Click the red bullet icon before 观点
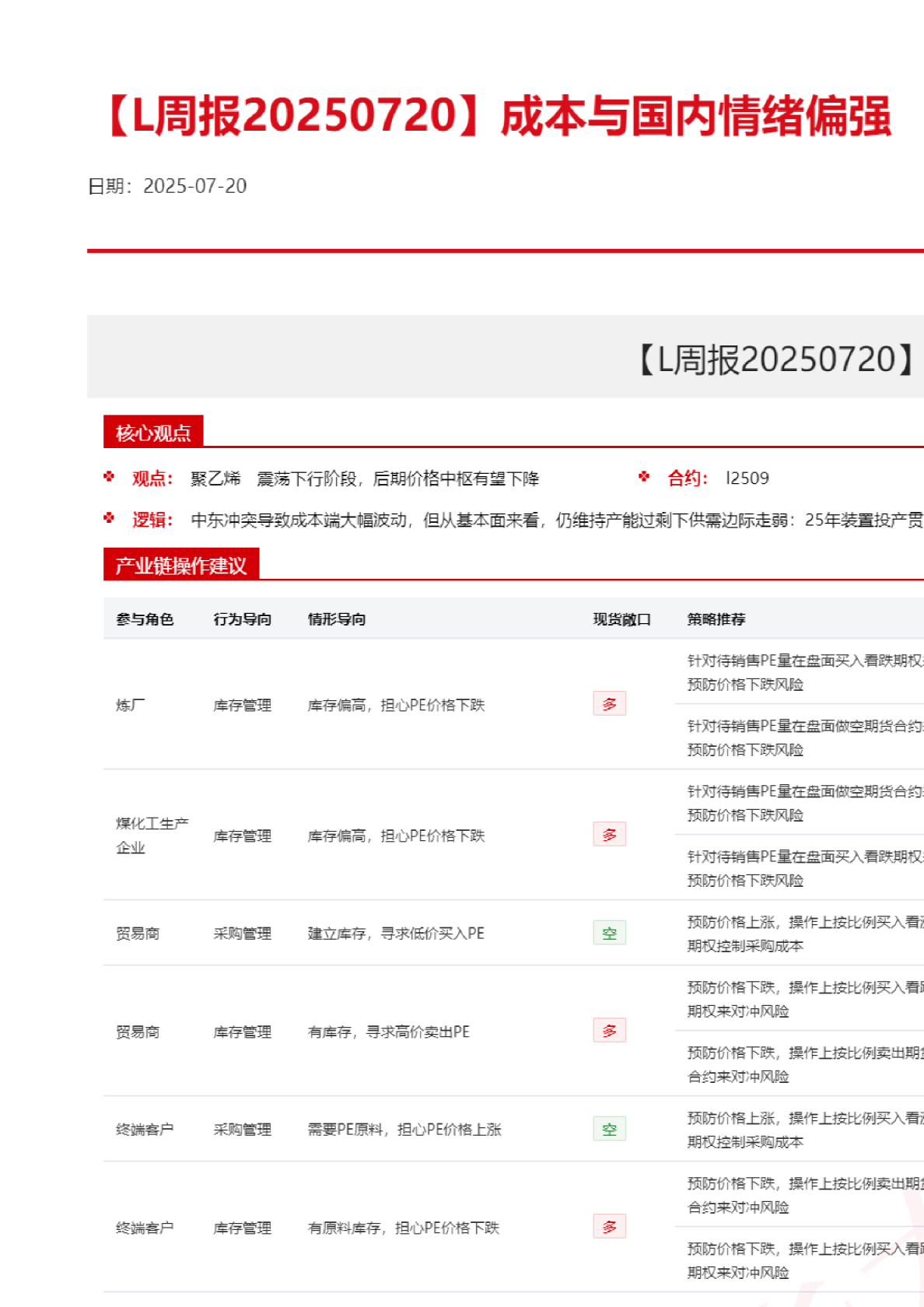Screen dimensions: 924x1307 tap(109, 477)
